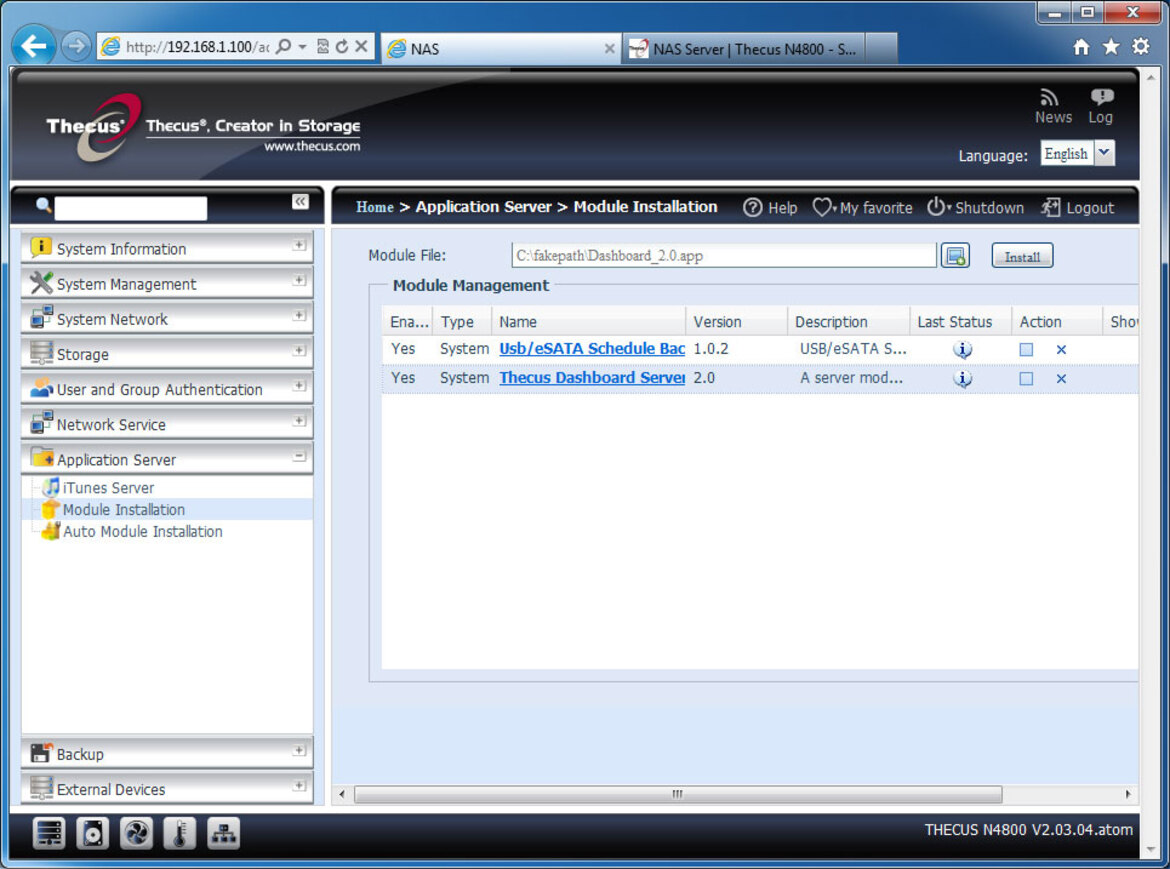Toggle action checkbox for Usb/eSATA Schedule Backup
The image size is (1170, 869).
point(1027,349)
